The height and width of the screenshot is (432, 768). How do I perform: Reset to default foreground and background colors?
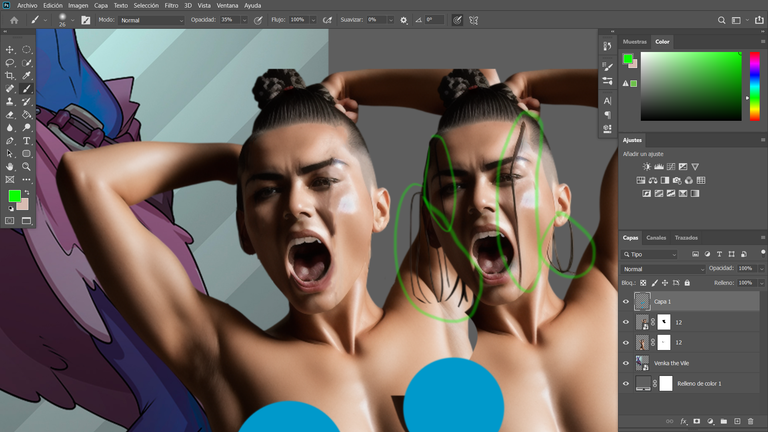(x=11, y=209)
